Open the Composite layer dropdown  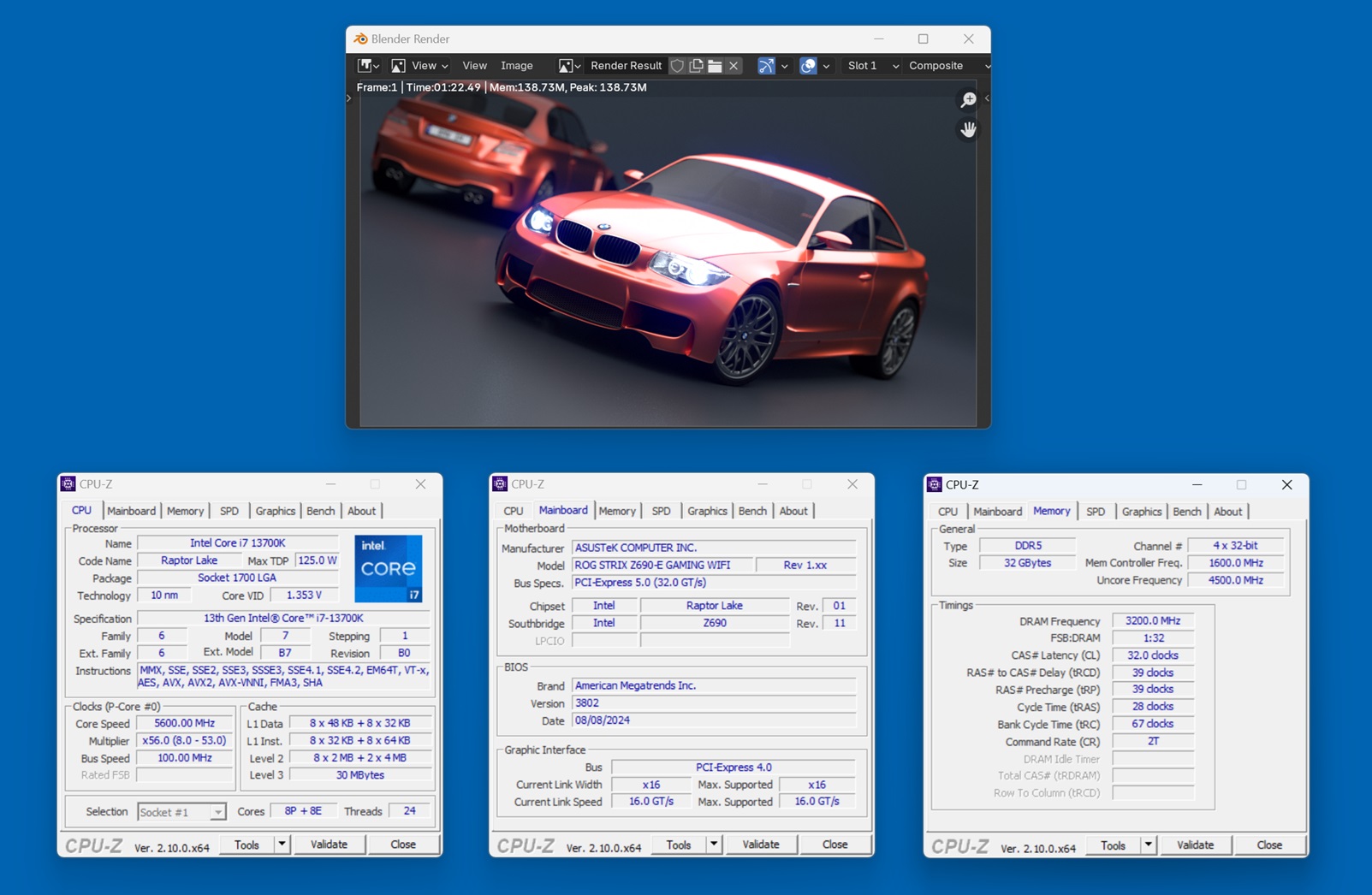point(948,66)
